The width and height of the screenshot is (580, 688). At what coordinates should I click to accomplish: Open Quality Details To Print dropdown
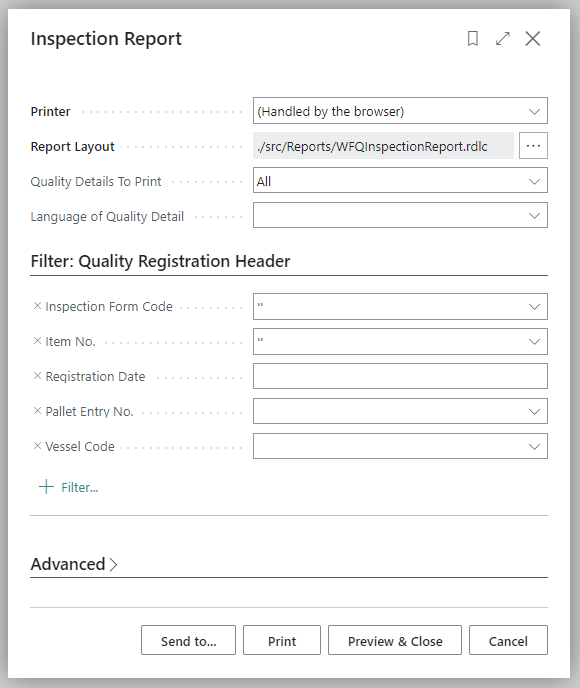(x=400, y=180)
